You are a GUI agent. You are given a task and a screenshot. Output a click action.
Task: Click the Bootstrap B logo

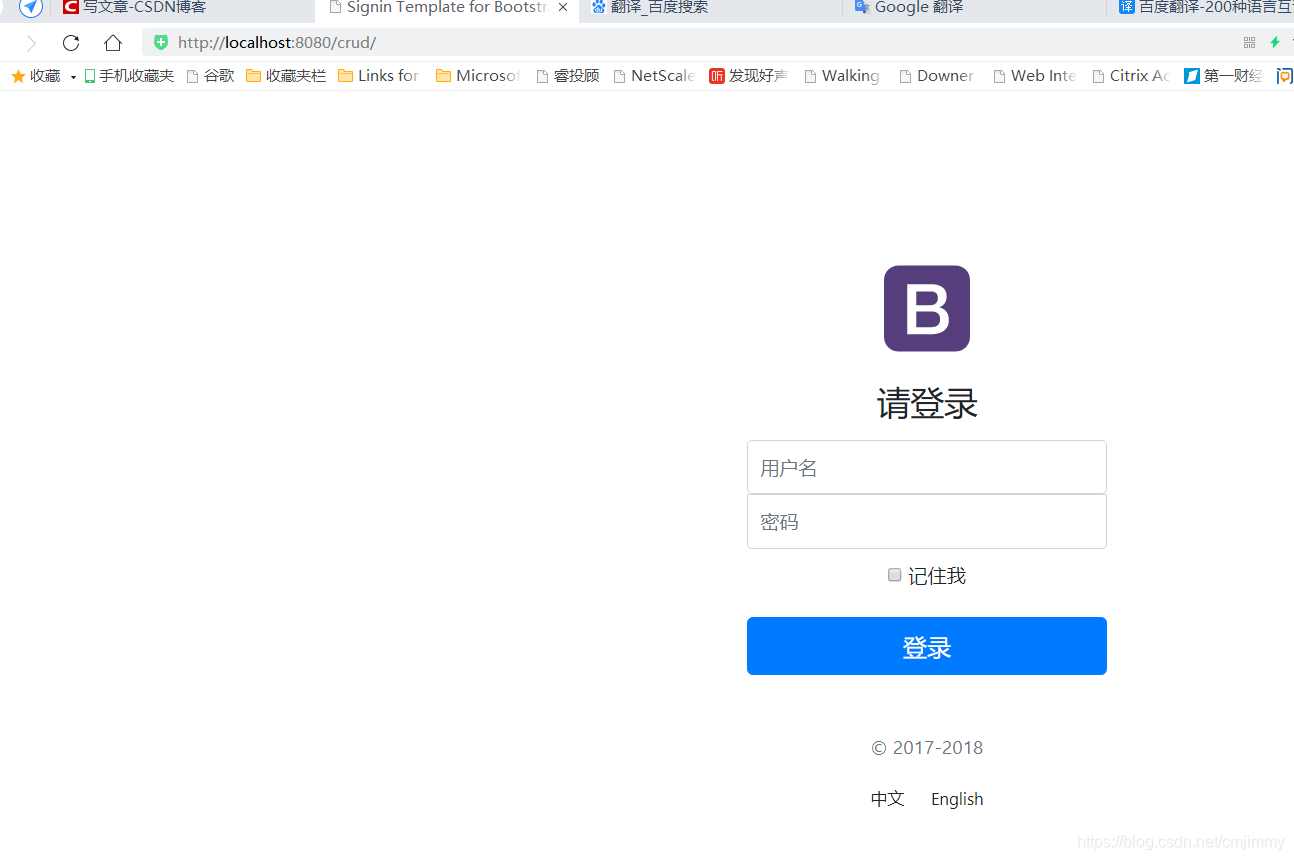pos(927,308)
